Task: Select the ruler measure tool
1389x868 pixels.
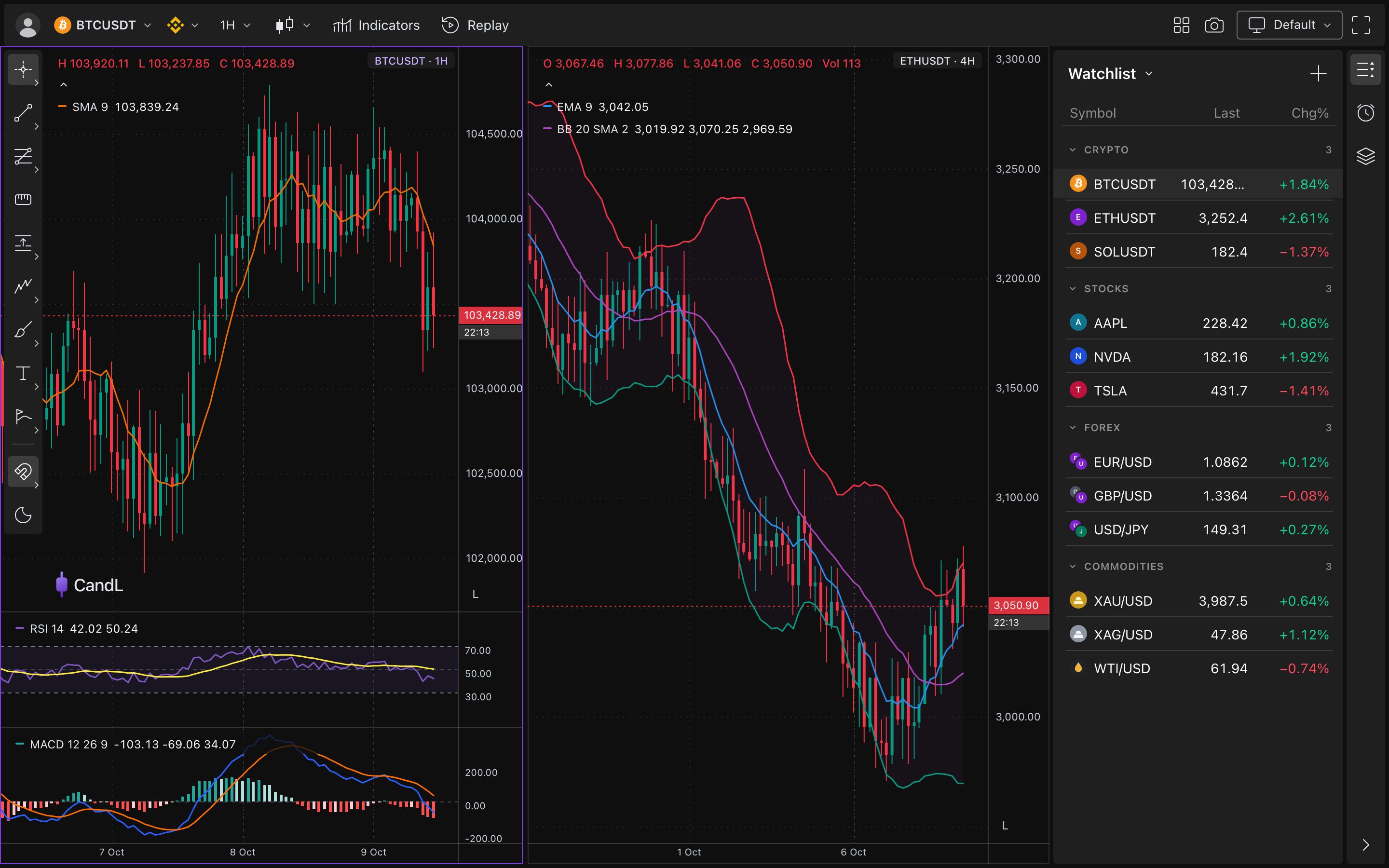Action: click(23, 200)
